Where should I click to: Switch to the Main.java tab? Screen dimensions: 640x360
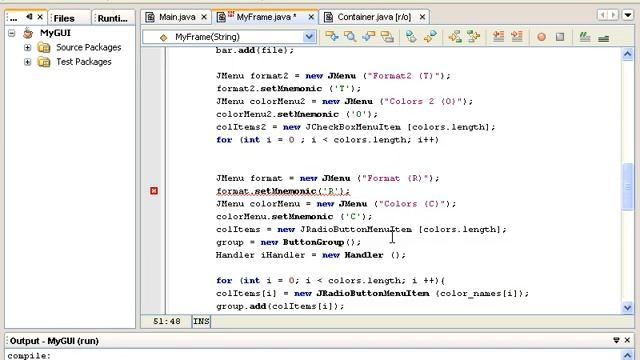tap(177, 17)
